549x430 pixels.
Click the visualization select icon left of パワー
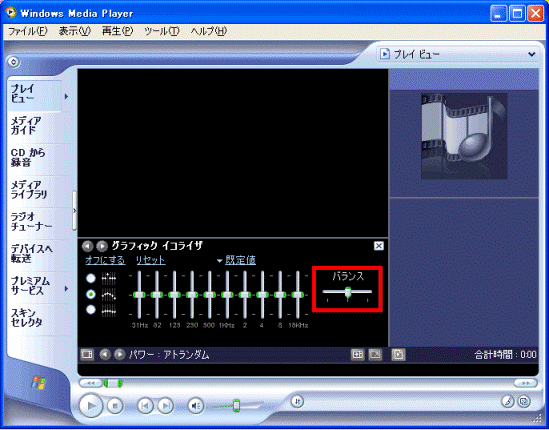87,355
